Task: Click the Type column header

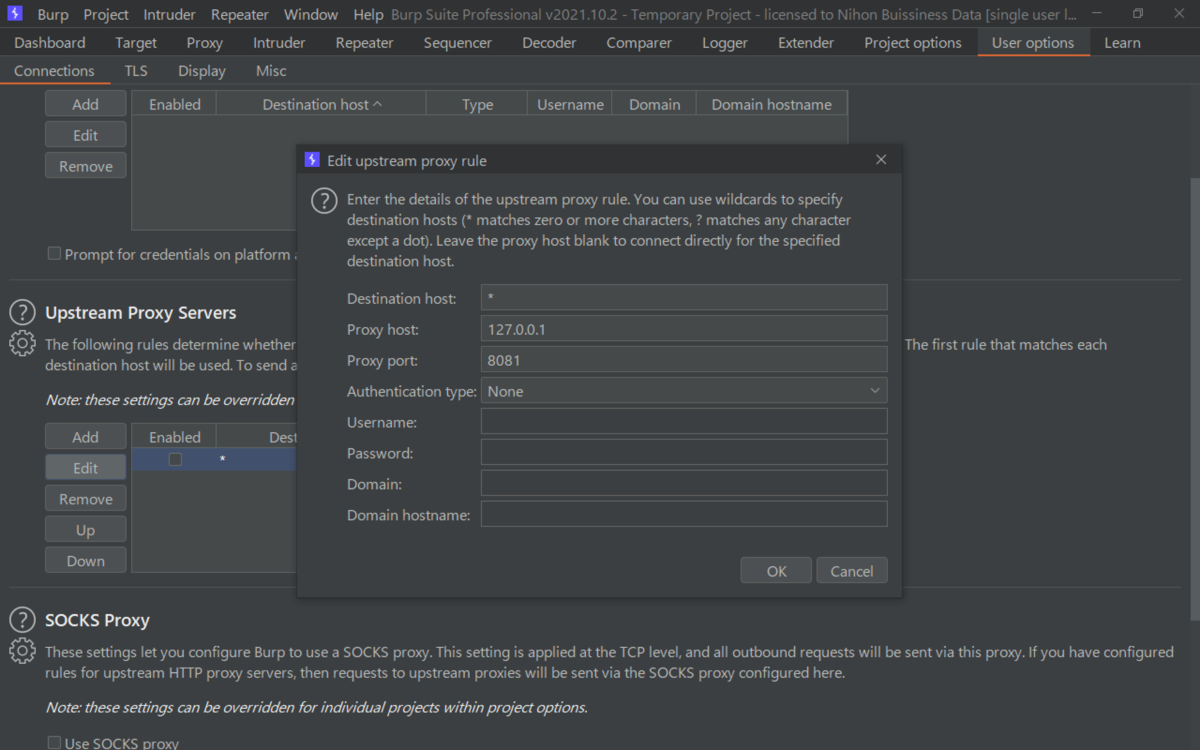Action: pos(477,104)
